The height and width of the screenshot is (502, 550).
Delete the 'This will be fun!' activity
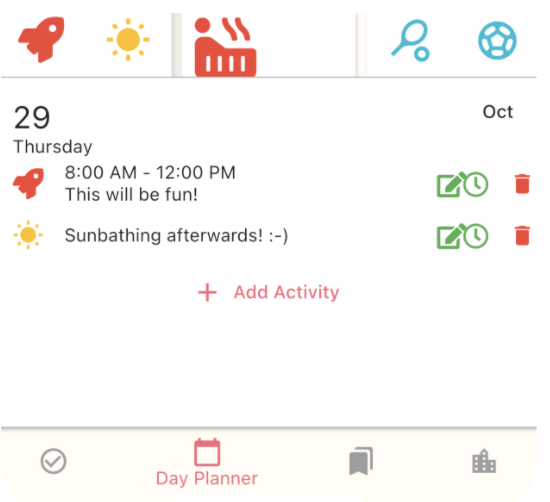(522, 183)
